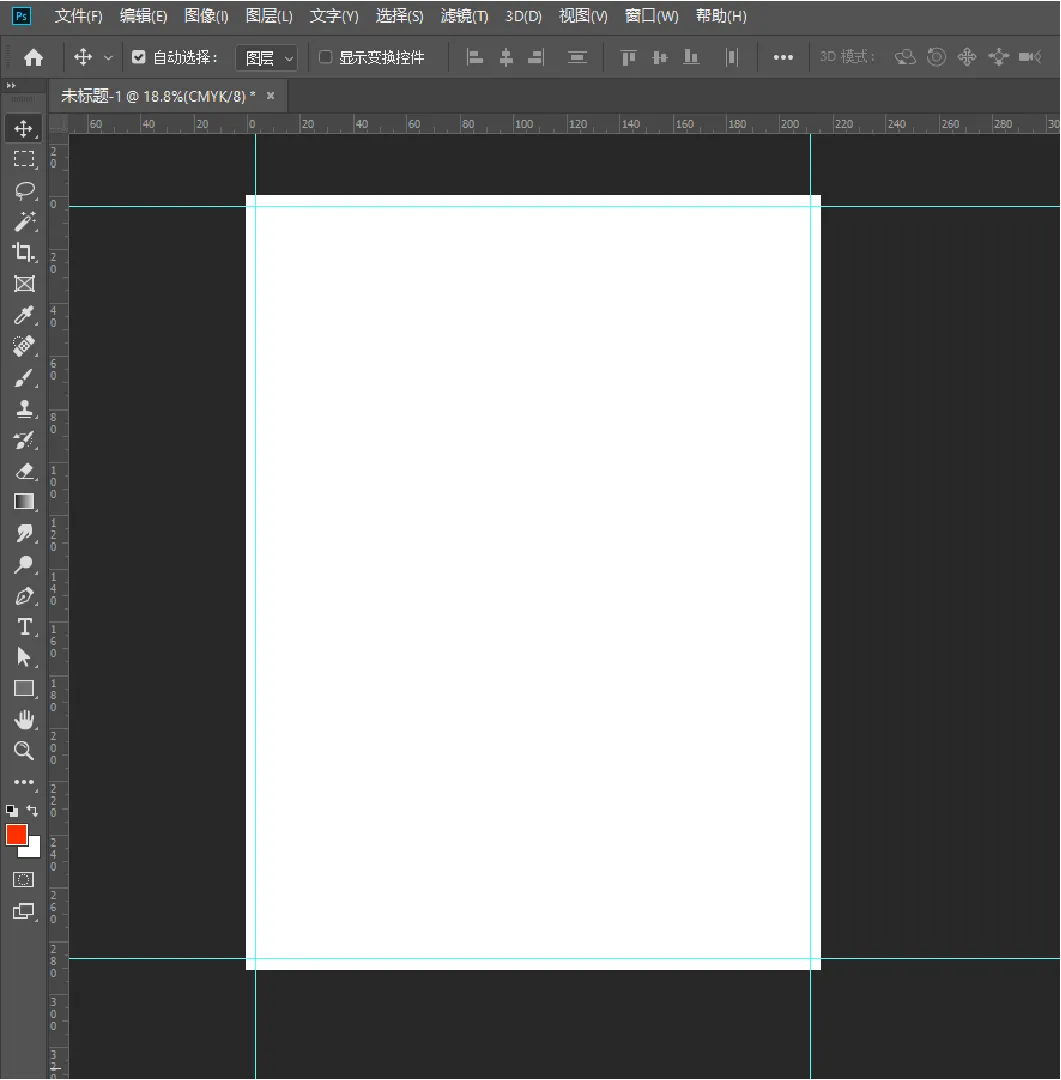Distribute vertically in the options bar
Screen dimensions: 1061x1080
tap(577, 57)
